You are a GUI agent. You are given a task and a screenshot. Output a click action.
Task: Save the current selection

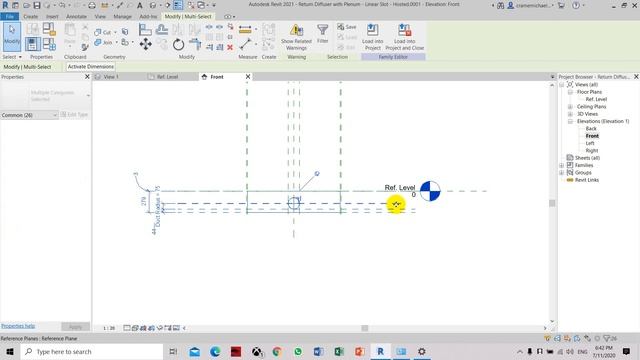pos(347,27)
